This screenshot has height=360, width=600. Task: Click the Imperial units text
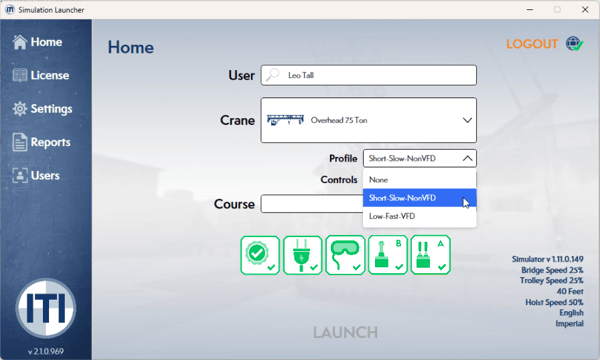coord(569,324)
